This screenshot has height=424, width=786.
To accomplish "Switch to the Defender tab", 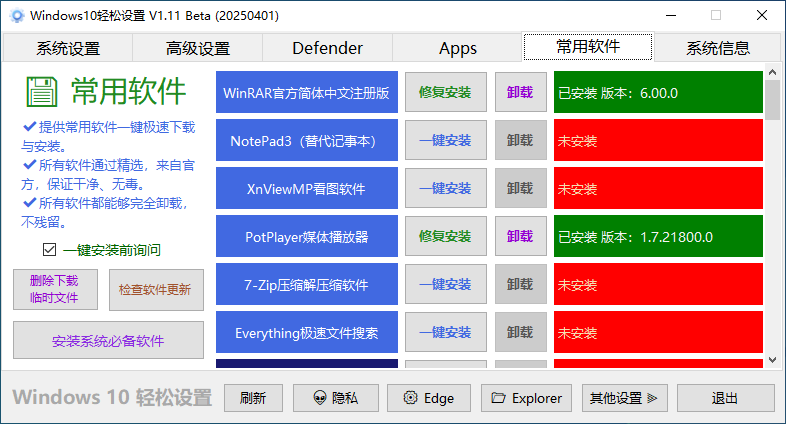I will pyautogui.click(x=327, y=48).
